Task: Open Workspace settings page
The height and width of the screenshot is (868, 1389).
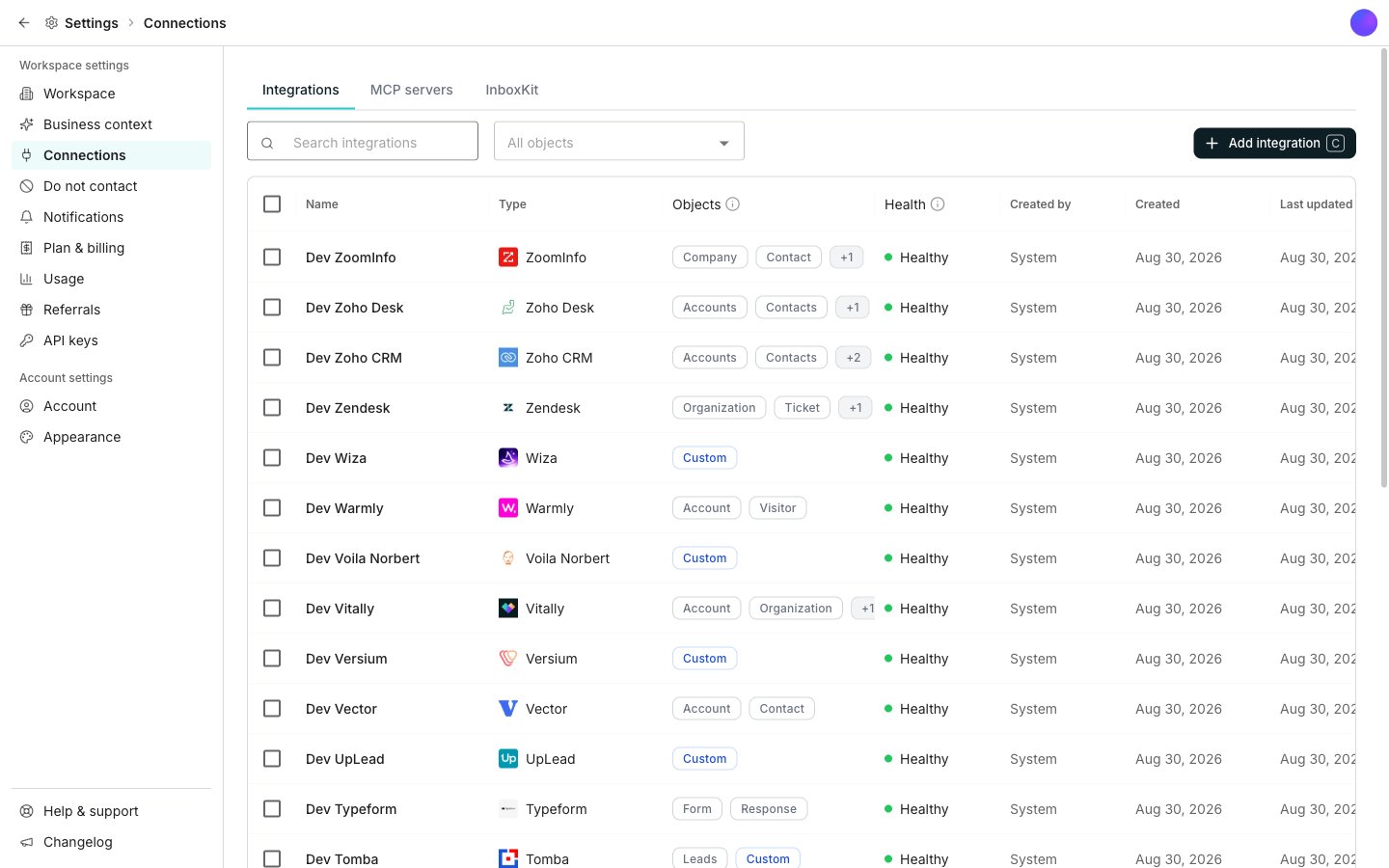Action: tap(111, 94)
